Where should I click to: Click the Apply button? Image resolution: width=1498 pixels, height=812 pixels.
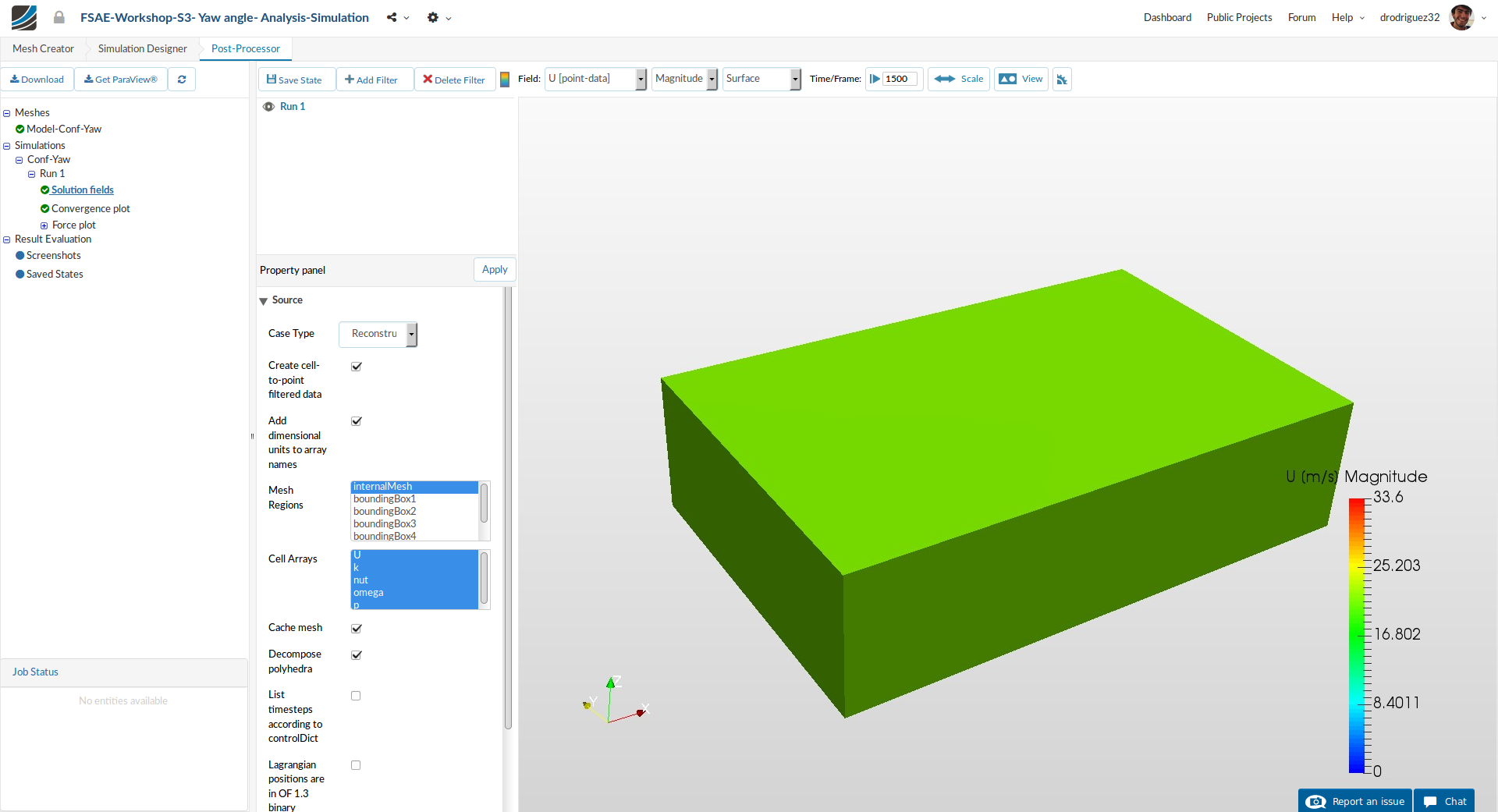495,270
